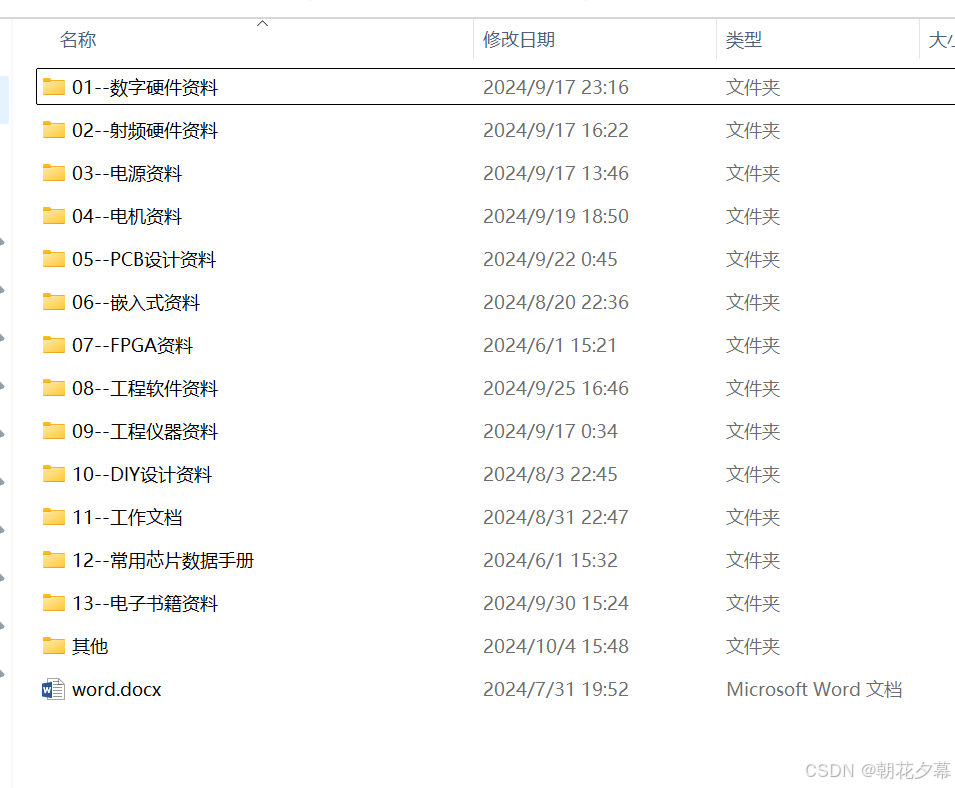Click 文件夹 type in 03--电源资料 row
This screenshot has width=955, height=788.
(x=753, y=173)
